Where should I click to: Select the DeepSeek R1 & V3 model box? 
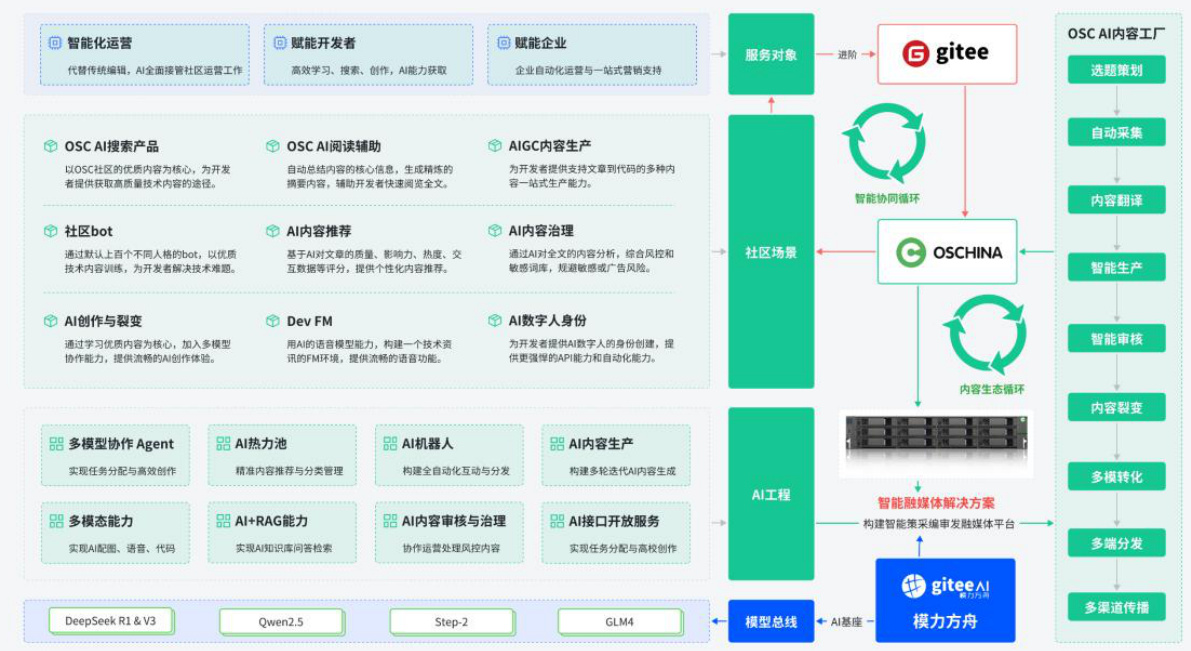pyautogui.click(x=110, y=621)
